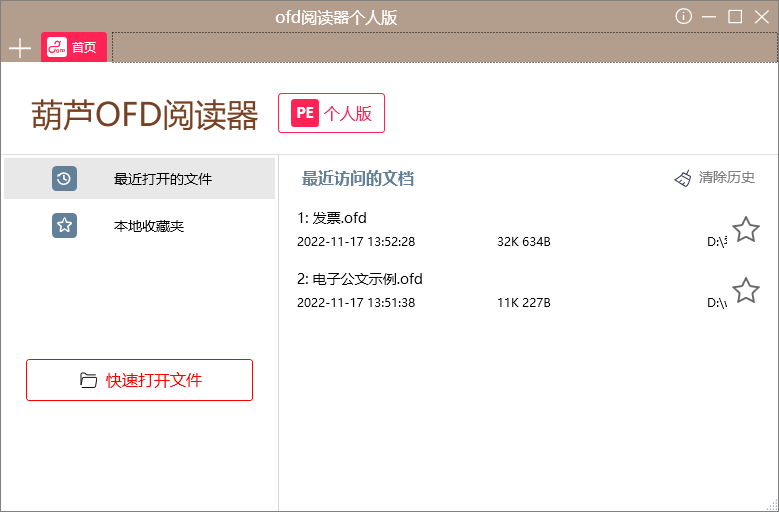Maximize the ofd阅读器 window
Viewport: 779px width, 512px height.
pyautogui.click(x=735, y=16)
